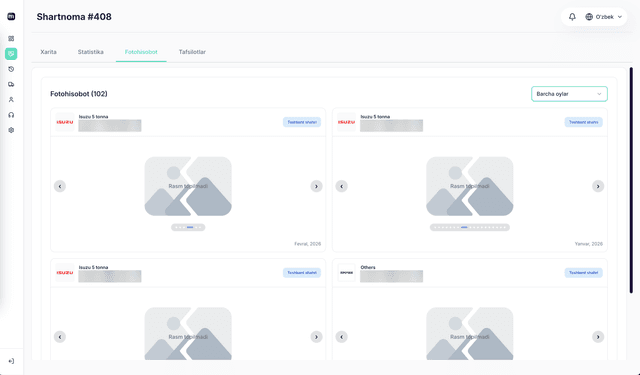
Task: Click Toshkent shahri badge on lower Isuzu card
Action: tap(302, 273)
